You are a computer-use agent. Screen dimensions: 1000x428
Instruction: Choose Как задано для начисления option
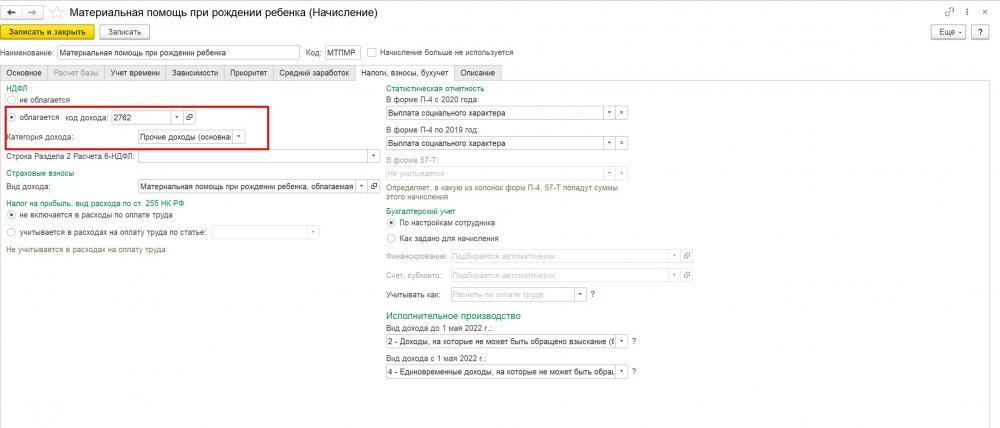point(391,238)
